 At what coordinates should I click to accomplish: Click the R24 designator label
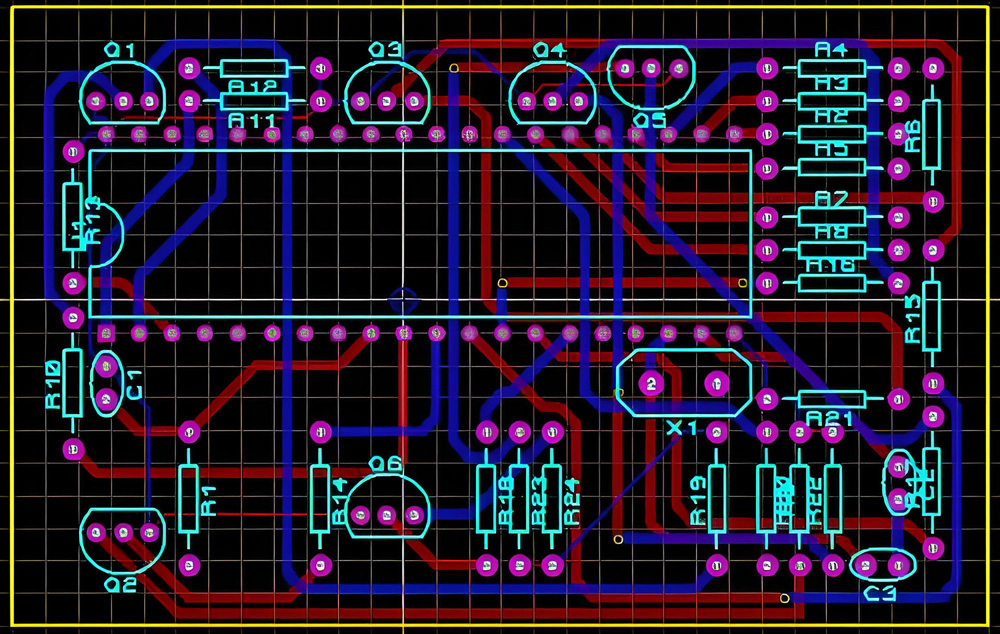coord(572,502)
